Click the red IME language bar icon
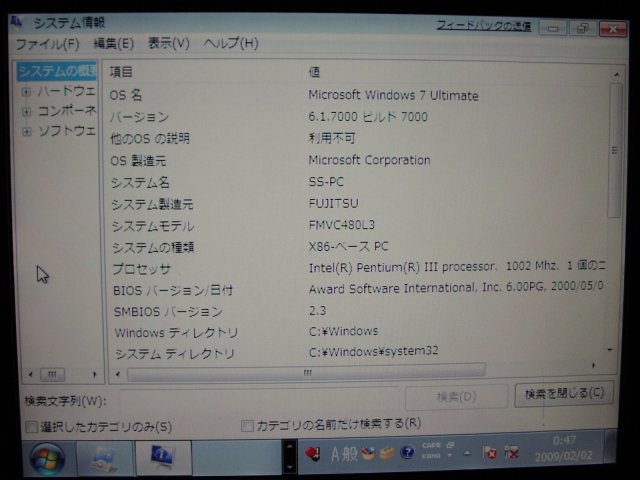The height and width of the screenshot is (480, 640). pyautogui.click(x=312, y=453)
